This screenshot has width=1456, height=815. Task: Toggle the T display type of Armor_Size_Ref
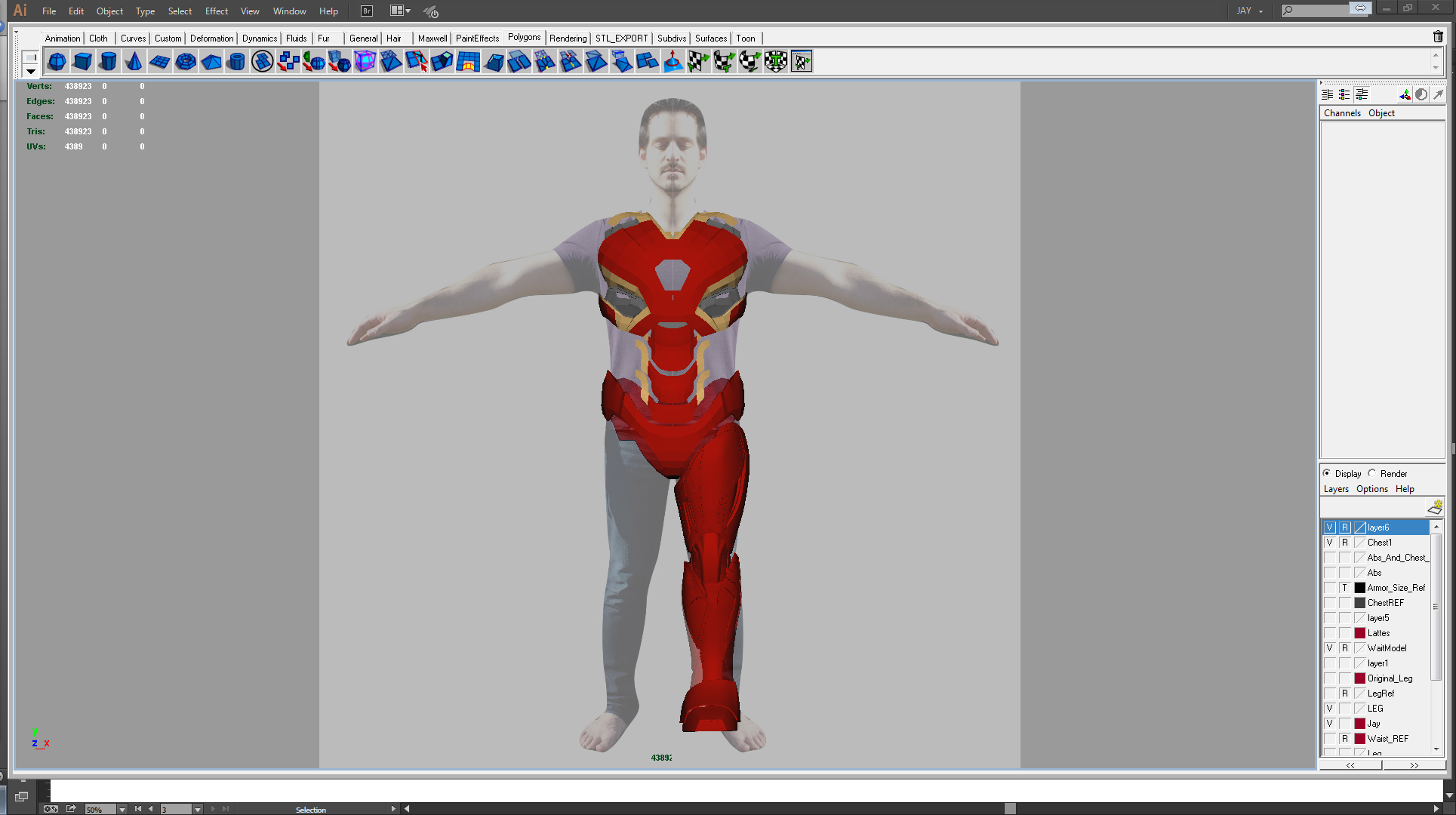pyautogui.click(x=1344, y=588)
